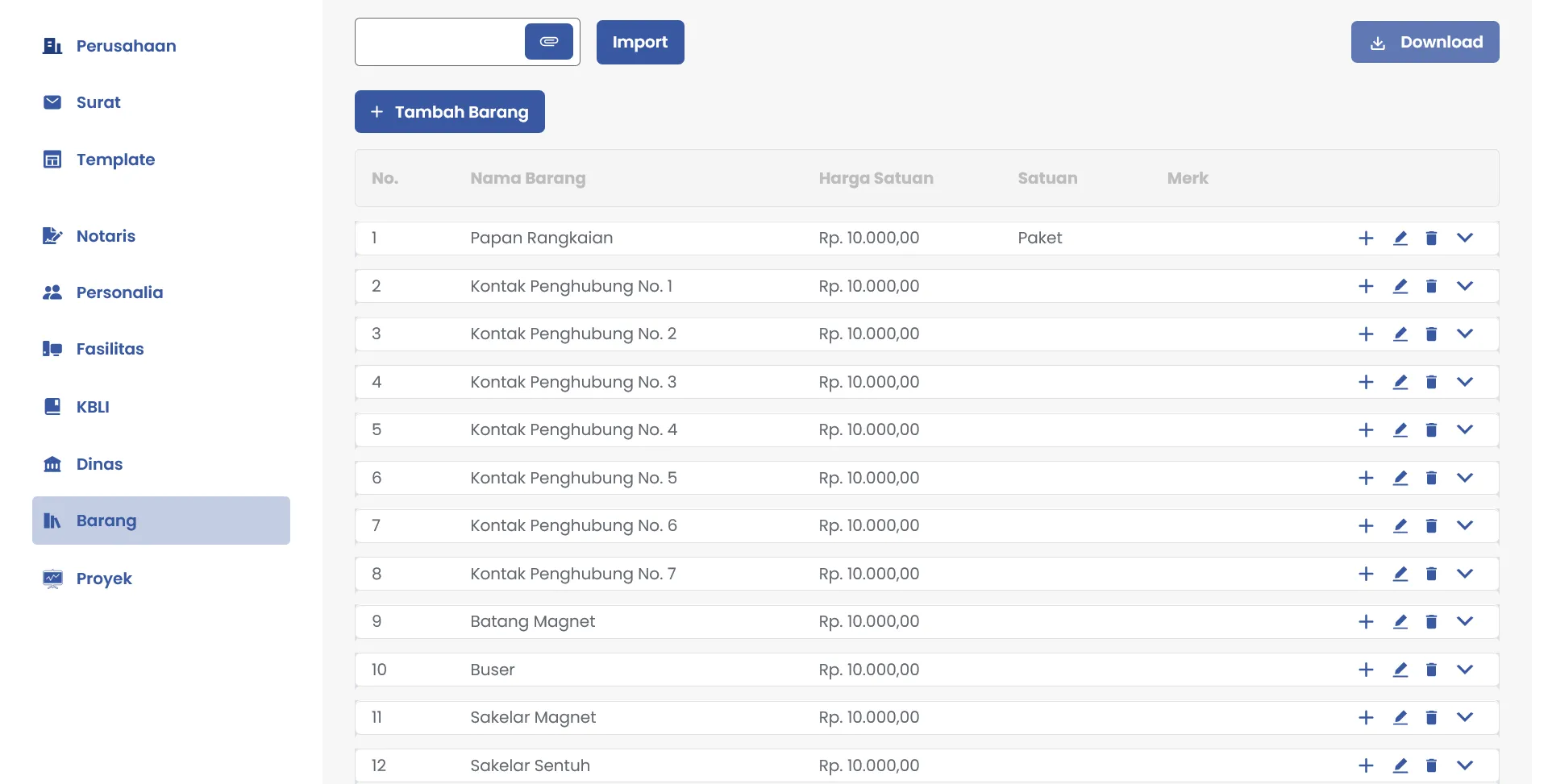This screenshot has height=784, width=1548.
Task: Click the paperclip attach file icon
Action: point(548,41)
